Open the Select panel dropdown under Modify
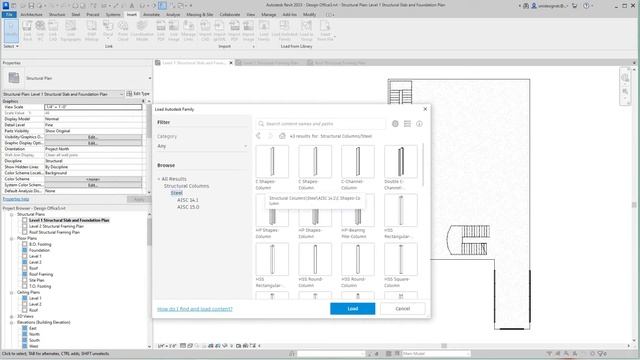 [11, 47]
